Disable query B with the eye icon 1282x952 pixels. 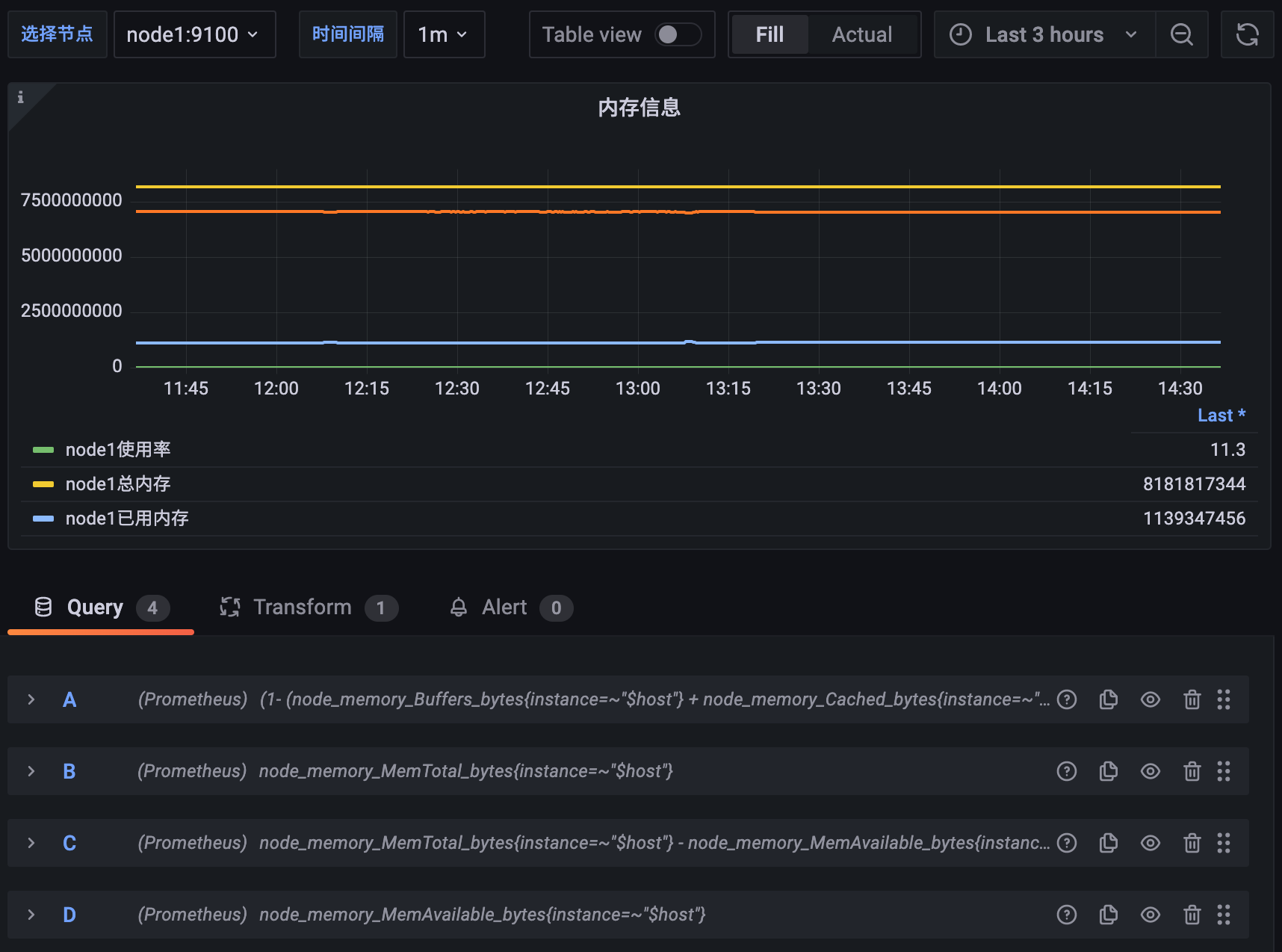(1151, 771)
